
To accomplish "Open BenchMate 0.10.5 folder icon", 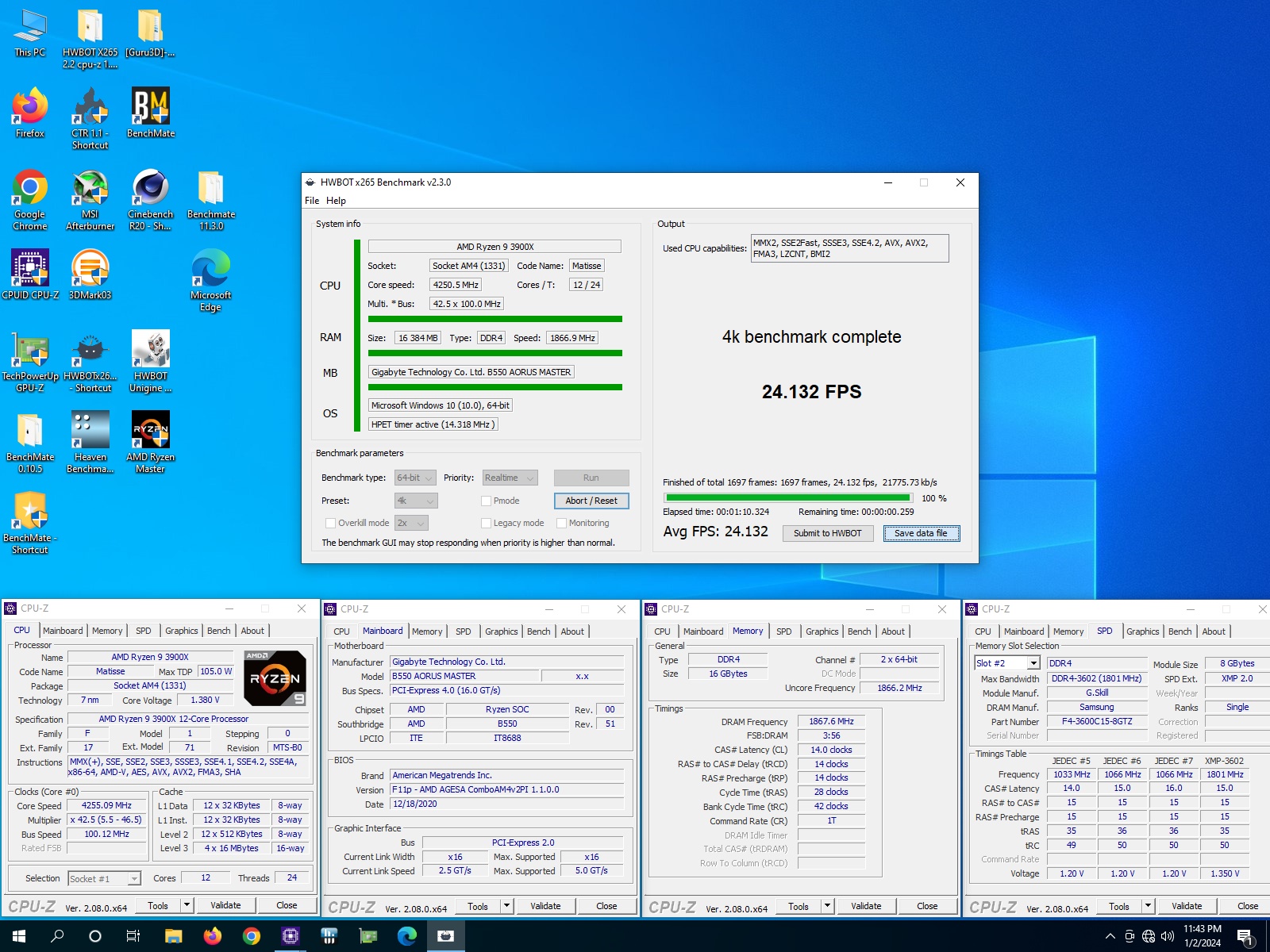I will (30, 443).
